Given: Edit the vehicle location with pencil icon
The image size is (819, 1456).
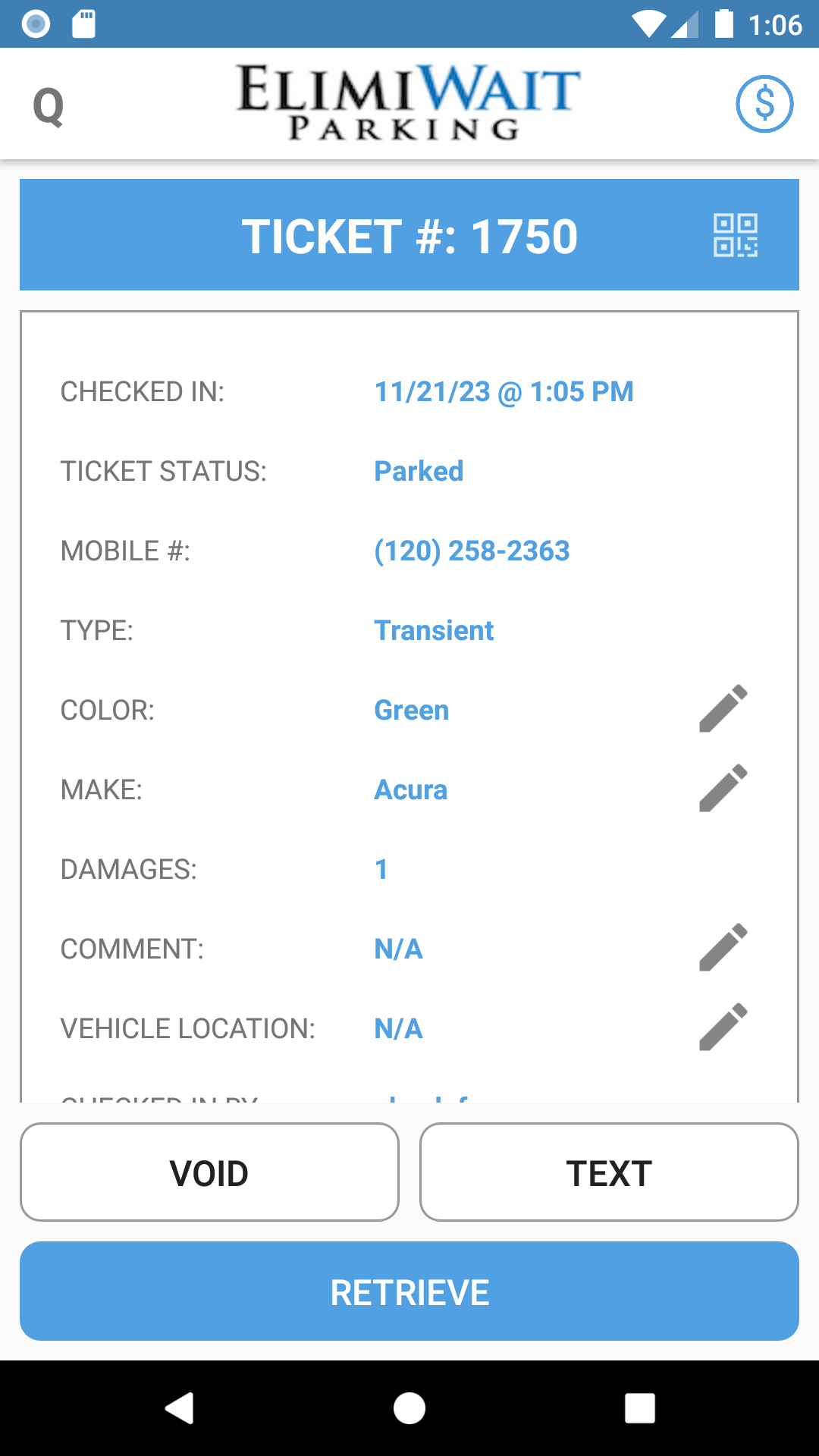Looking at the screenshot, I should tap(723, 1028).
